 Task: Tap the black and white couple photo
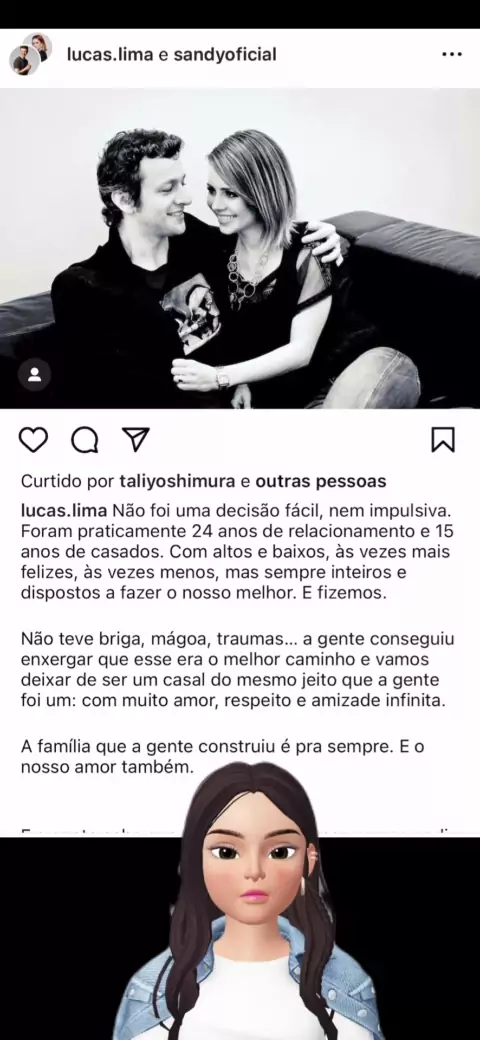click(x=240, y=249)
